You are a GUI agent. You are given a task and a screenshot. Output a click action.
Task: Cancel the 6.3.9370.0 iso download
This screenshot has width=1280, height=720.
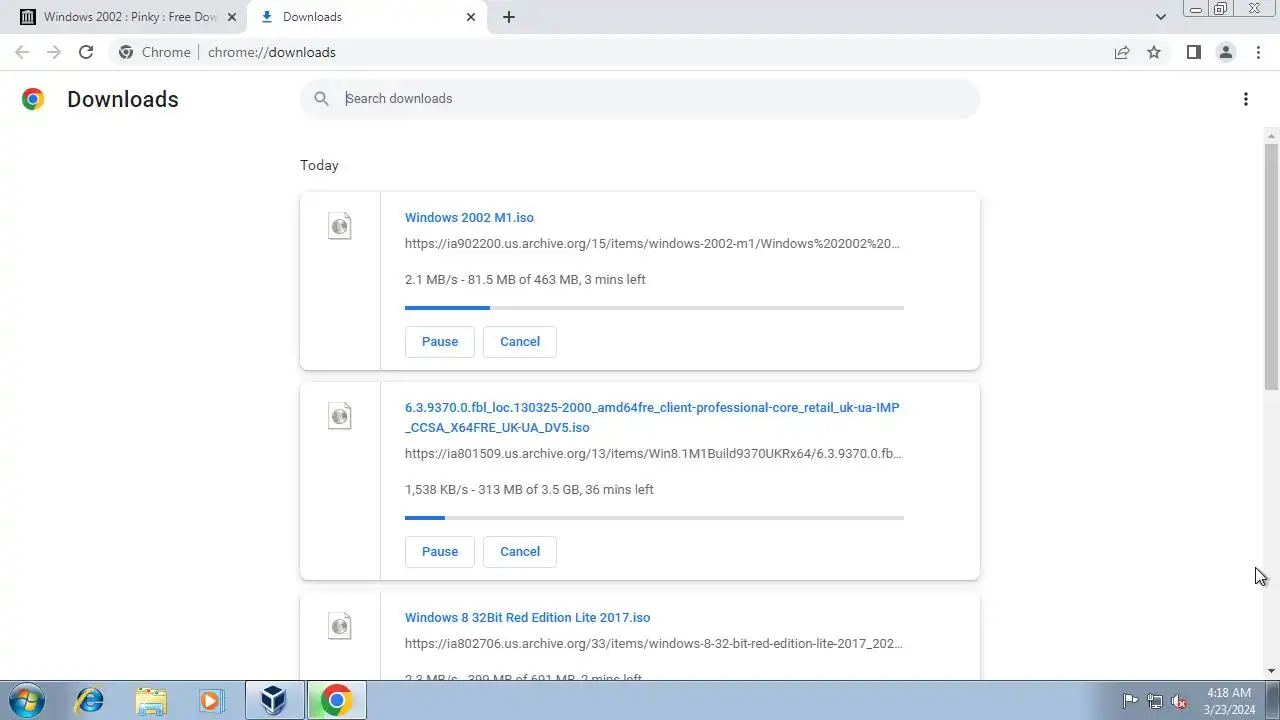[x=520, y=551]
